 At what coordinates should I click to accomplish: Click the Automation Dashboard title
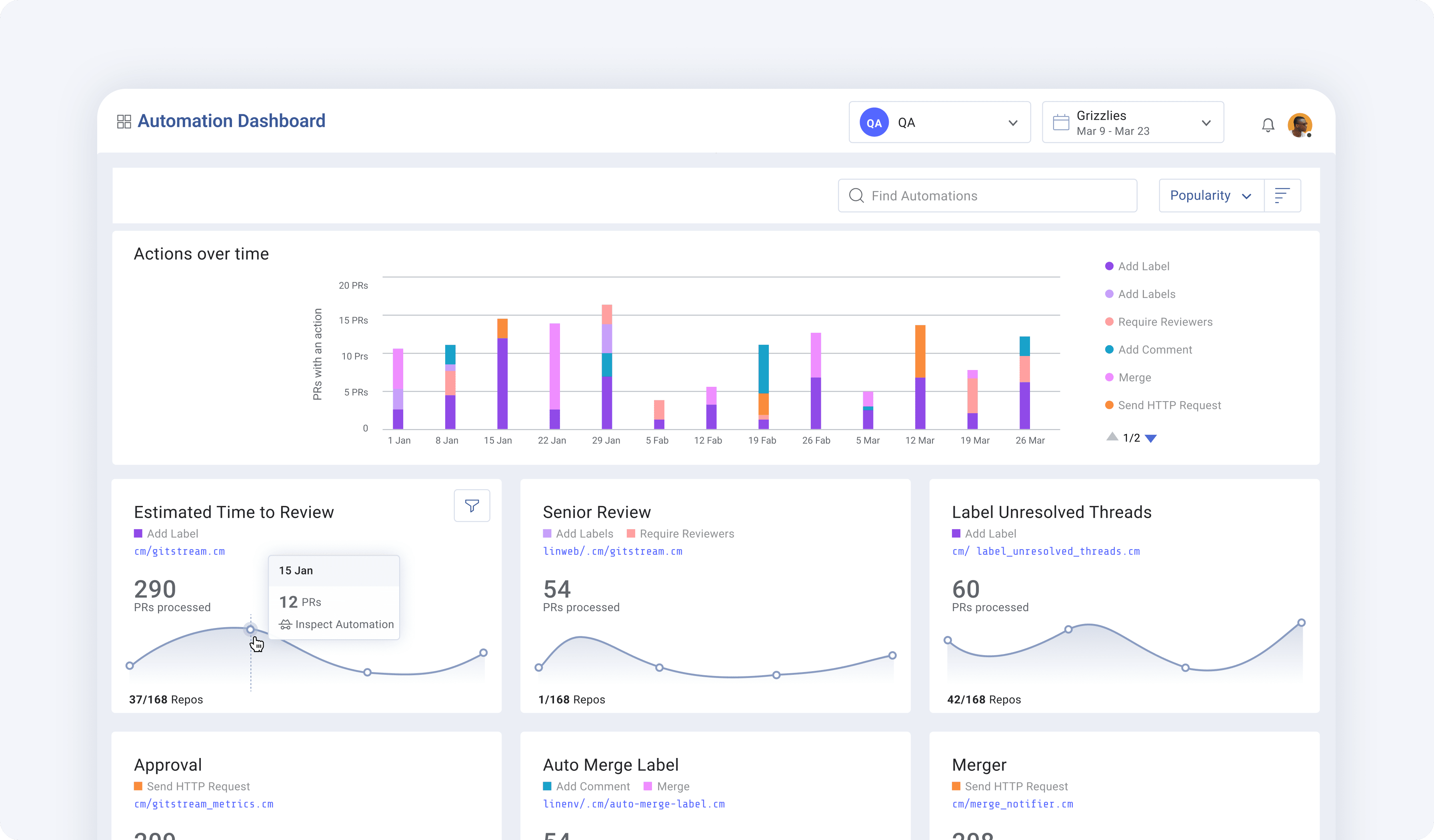click(x=232, y=121)
